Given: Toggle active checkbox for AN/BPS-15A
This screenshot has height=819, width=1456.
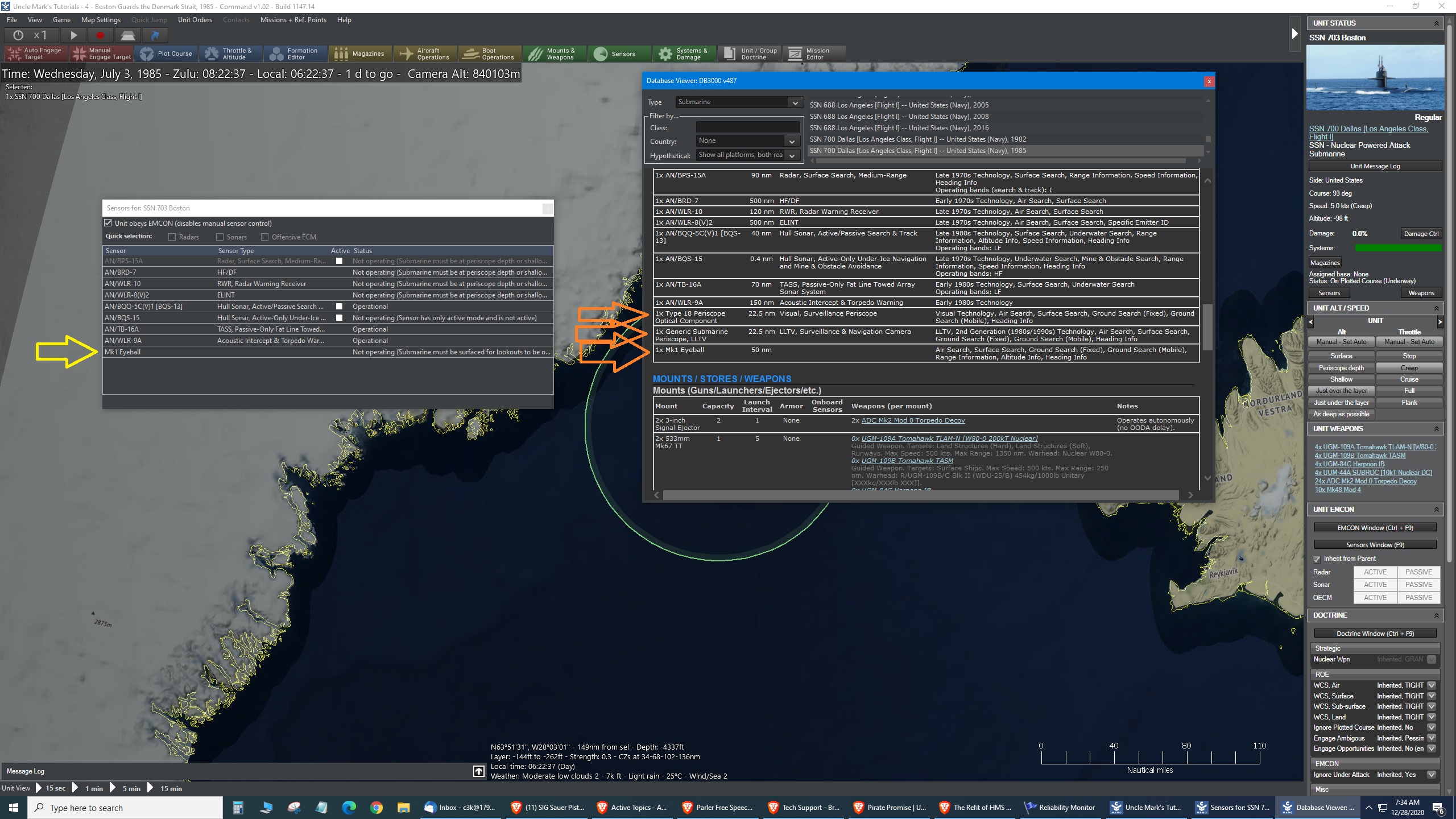Looking at the screenshot, I should tap(340, 261).
